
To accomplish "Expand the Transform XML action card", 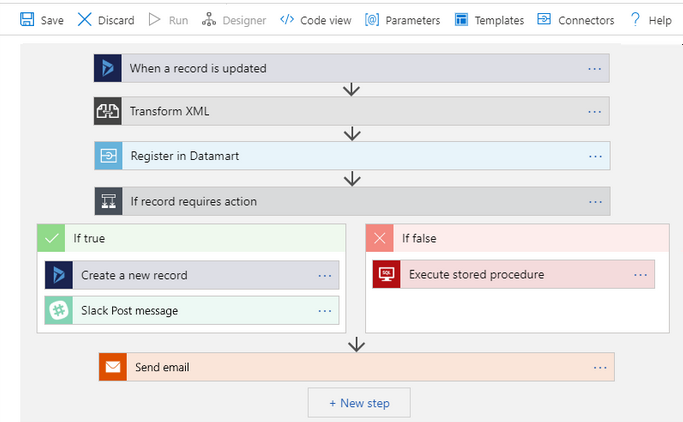I will (x=352, y=111).
